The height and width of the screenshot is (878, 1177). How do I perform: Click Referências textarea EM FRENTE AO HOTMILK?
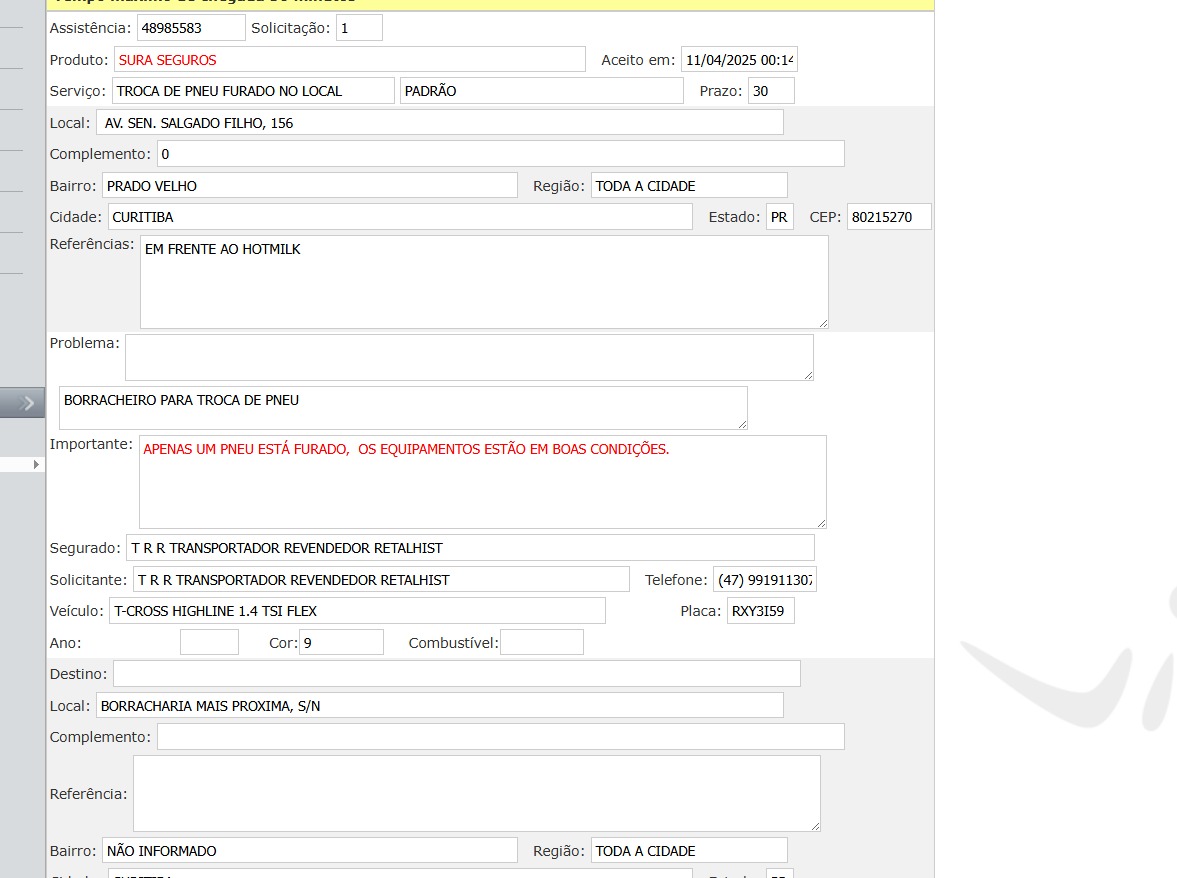[484, 282]
